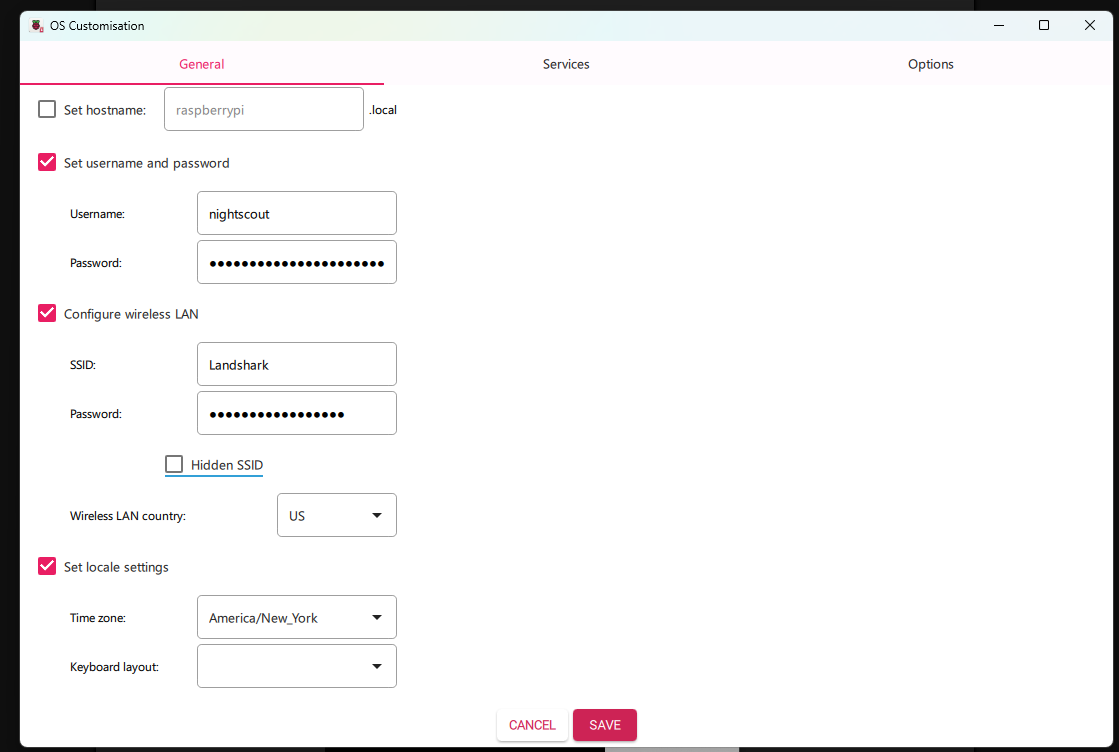Close the OS Customisation window
Screen dimensions: 1119x752
(x=1090, y=26)
